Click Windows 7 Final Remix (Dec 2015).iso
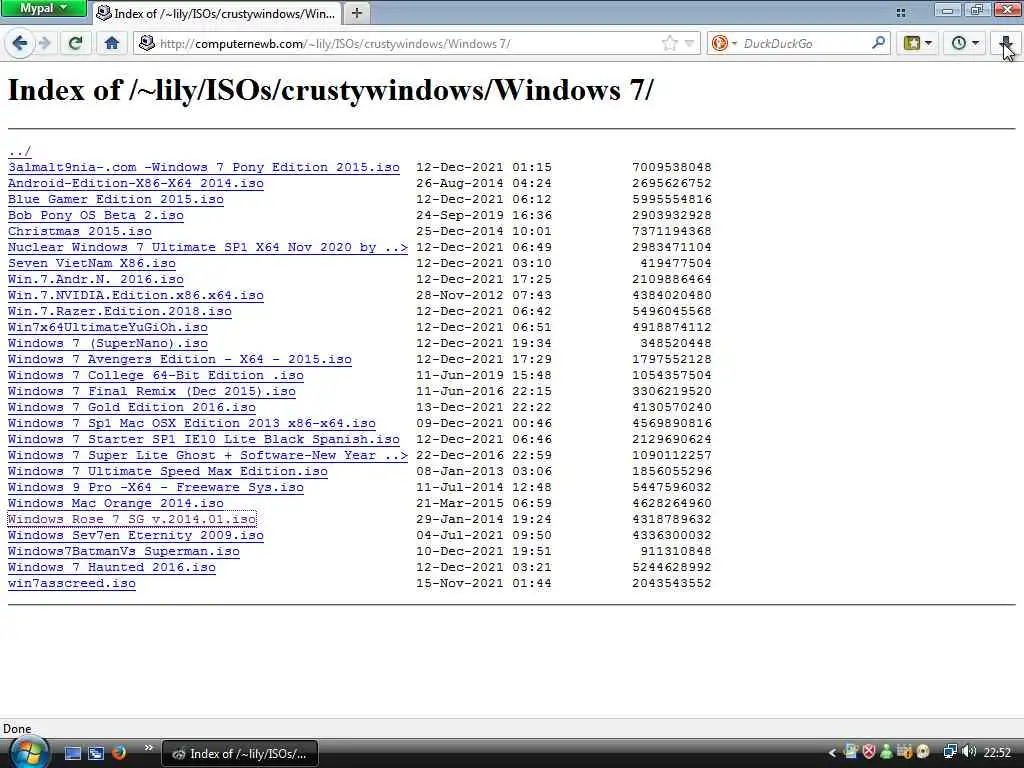 click(x=152, y=391)
